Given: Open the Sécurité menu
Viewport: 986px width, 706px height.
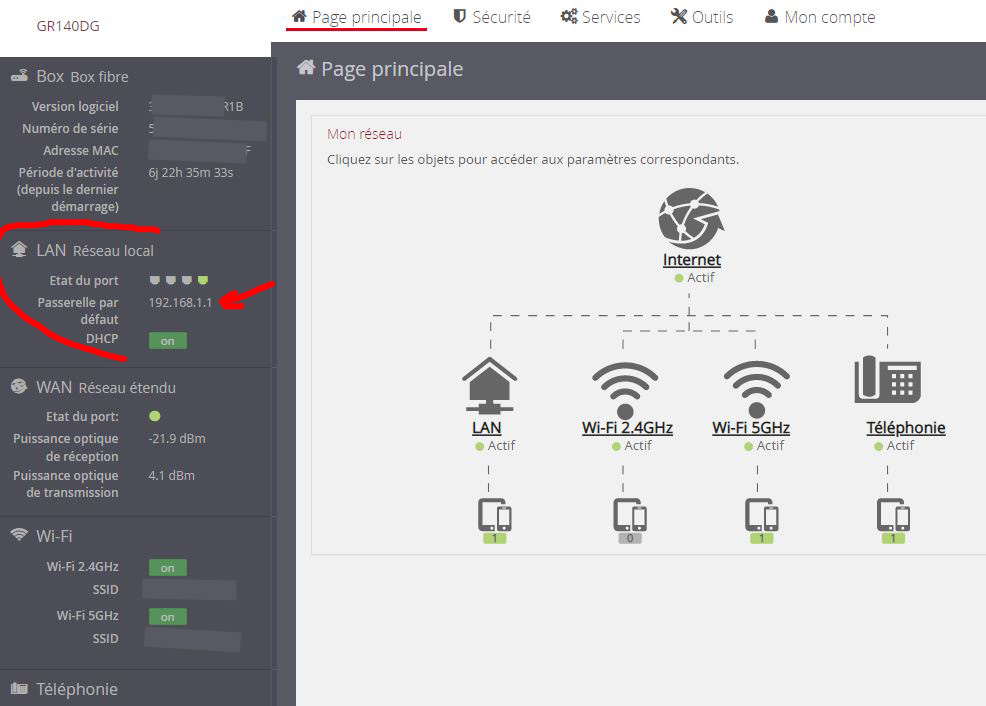Looking at the screenshot, I should coord(491,17).
